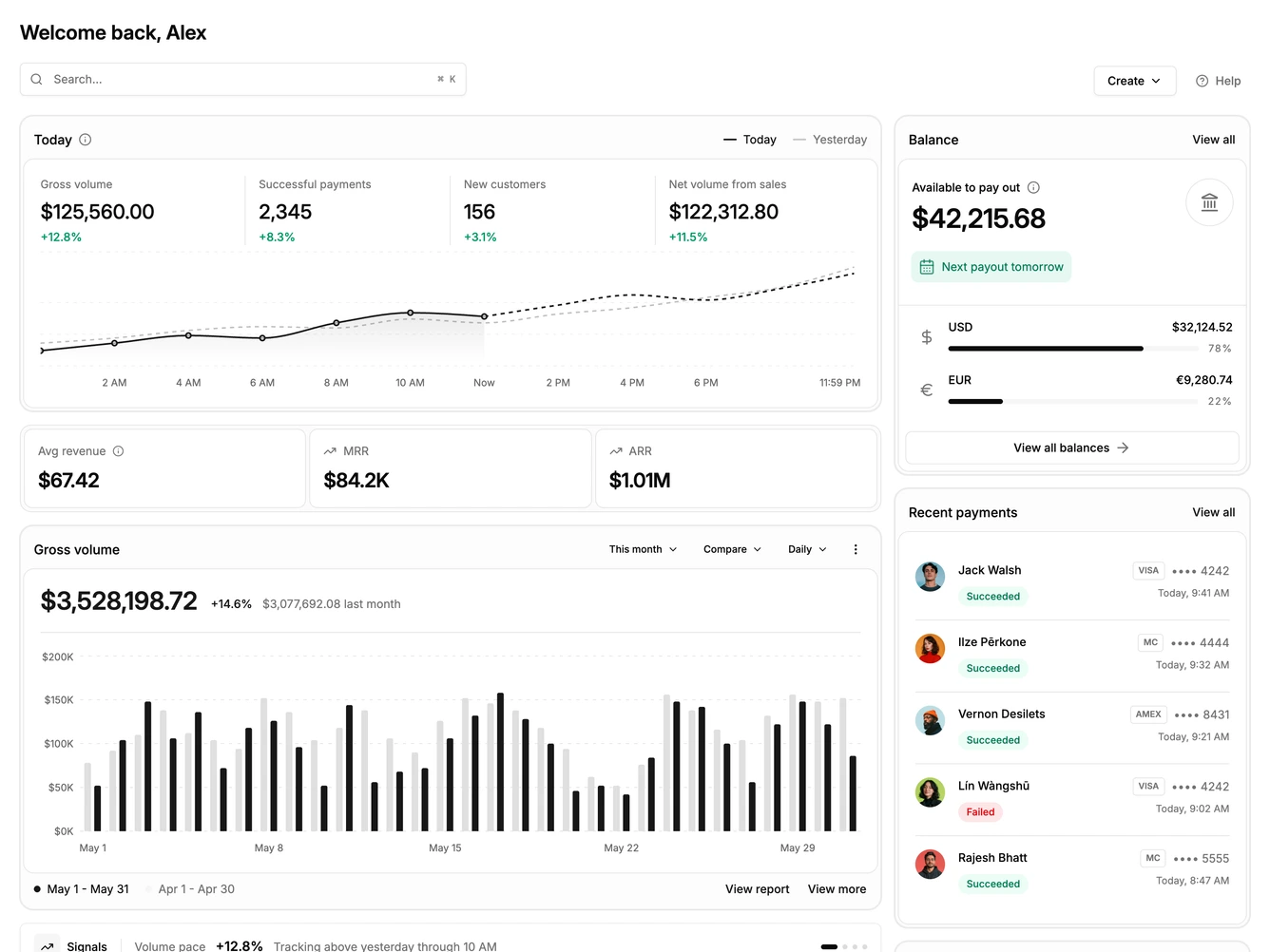
Task: Open View report link
Action: (x=758, y=889)
